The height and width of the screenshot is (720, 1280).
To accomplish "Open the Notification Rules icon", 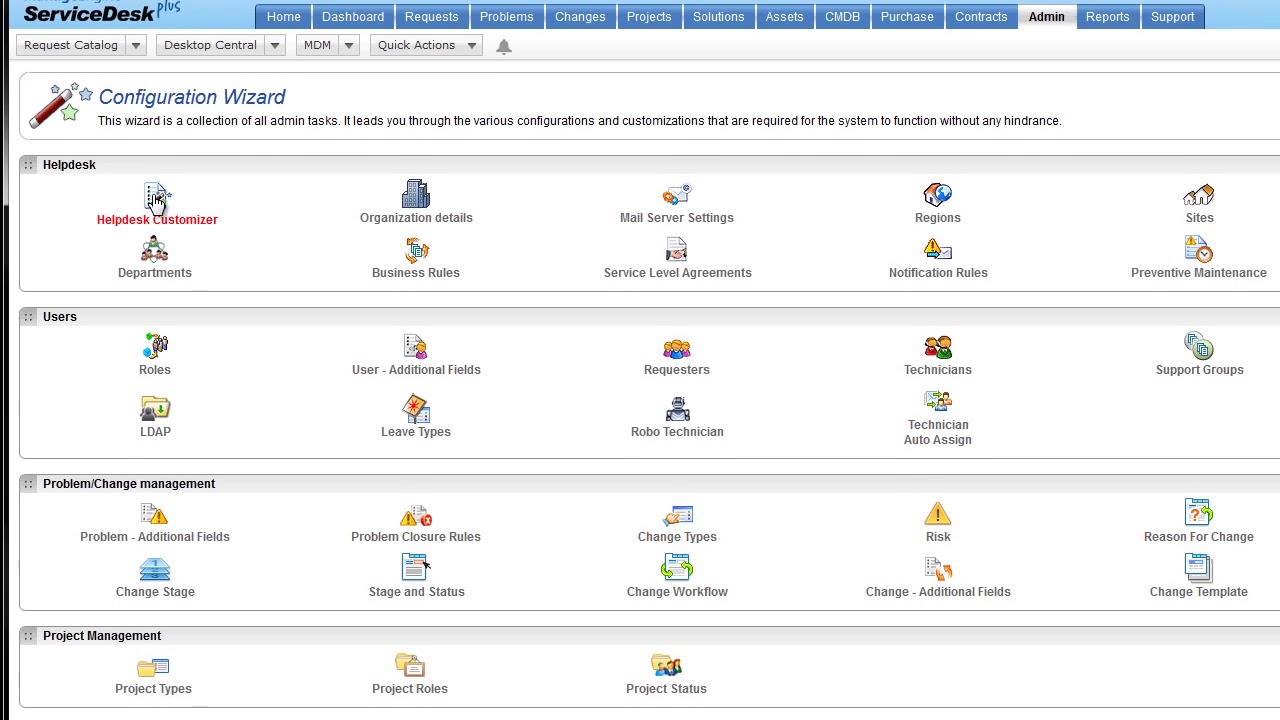I will 938,249.
